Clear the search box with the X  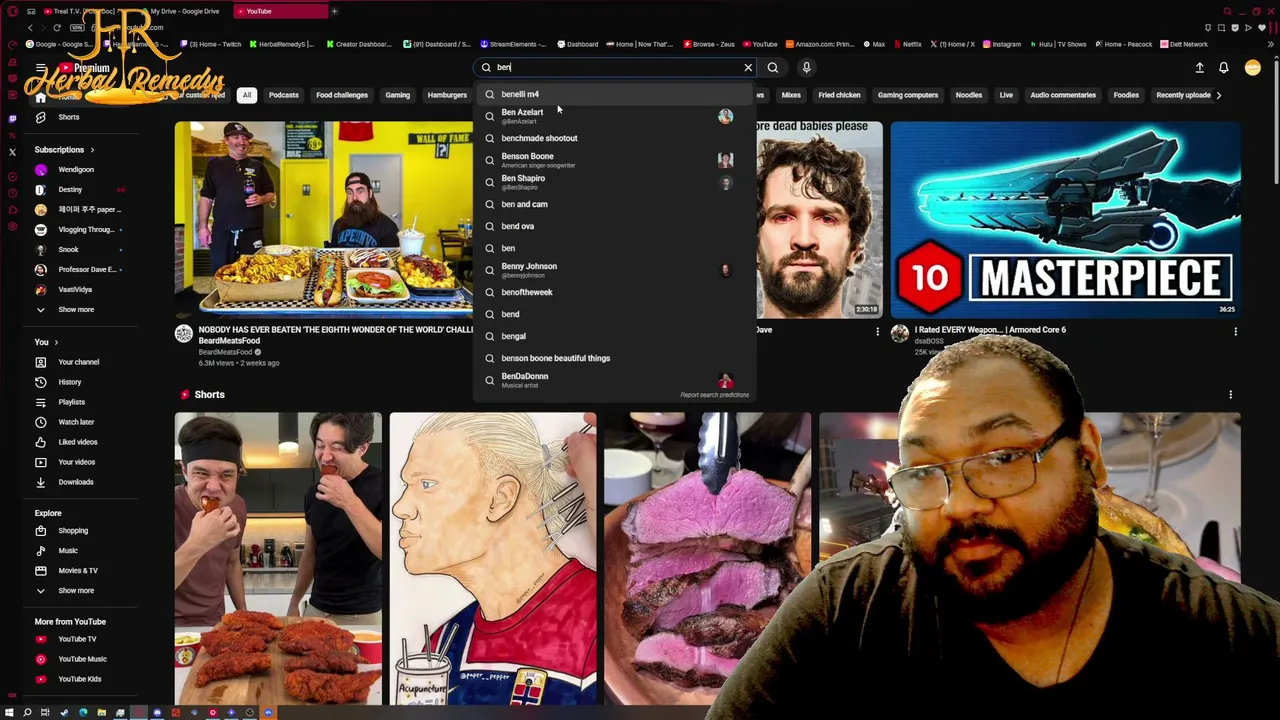coord(748,67)
